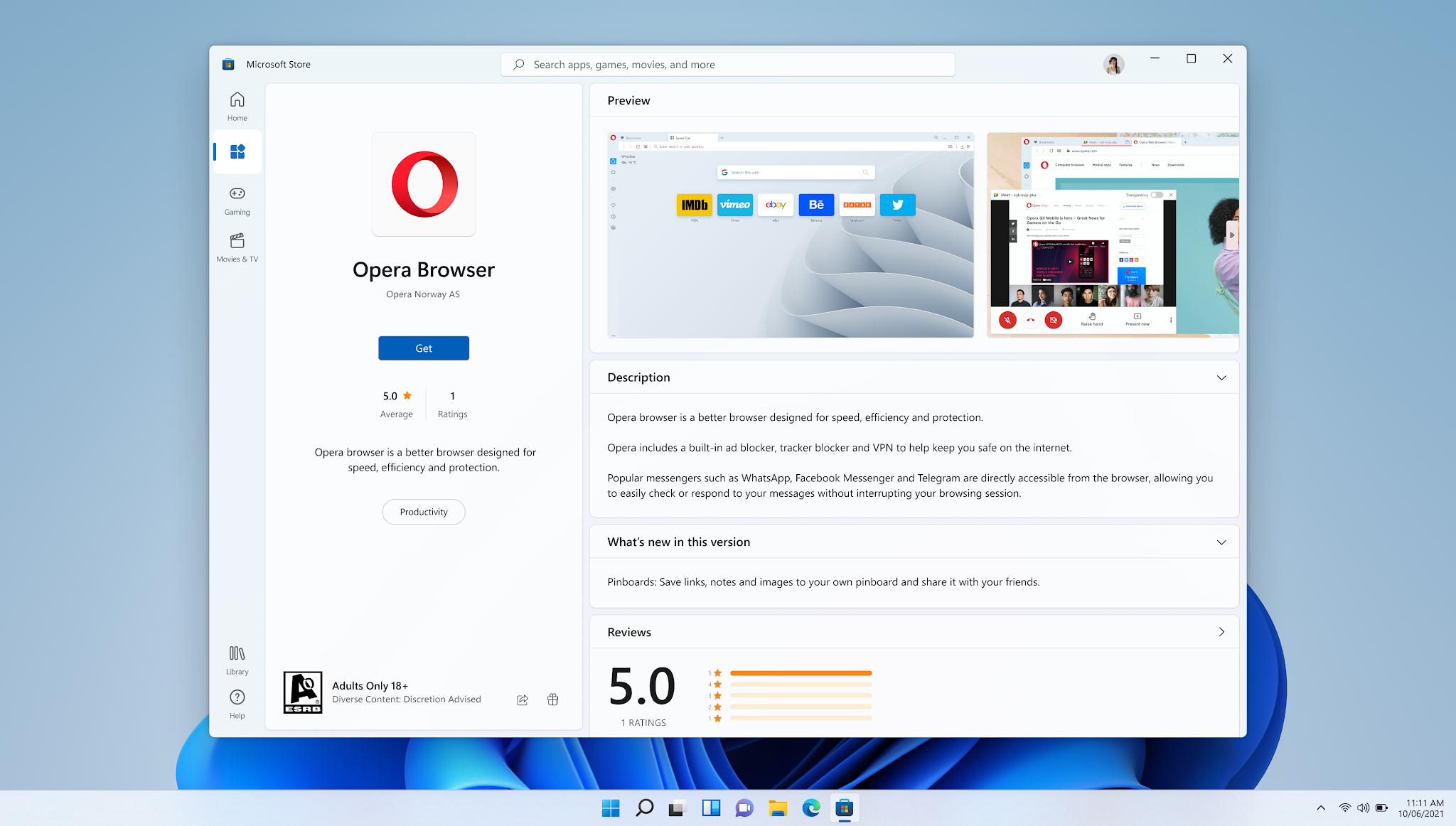This screenshot has width=1456, height=826.
Task: Click the share icon near bottom left
Action: pyautogui.click(x=521, y=699)
